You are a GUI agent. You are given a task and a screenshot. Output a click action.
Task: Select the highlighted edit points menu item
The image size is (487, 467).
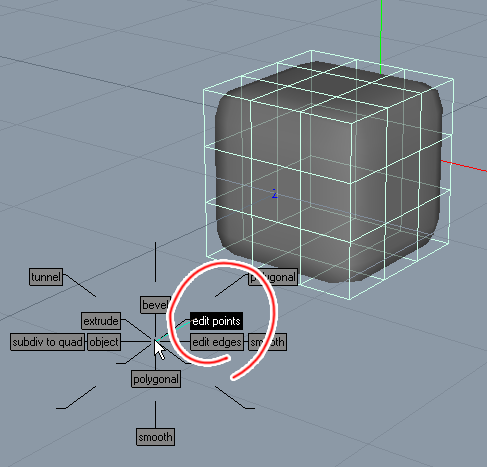click(x=216, y=321)
